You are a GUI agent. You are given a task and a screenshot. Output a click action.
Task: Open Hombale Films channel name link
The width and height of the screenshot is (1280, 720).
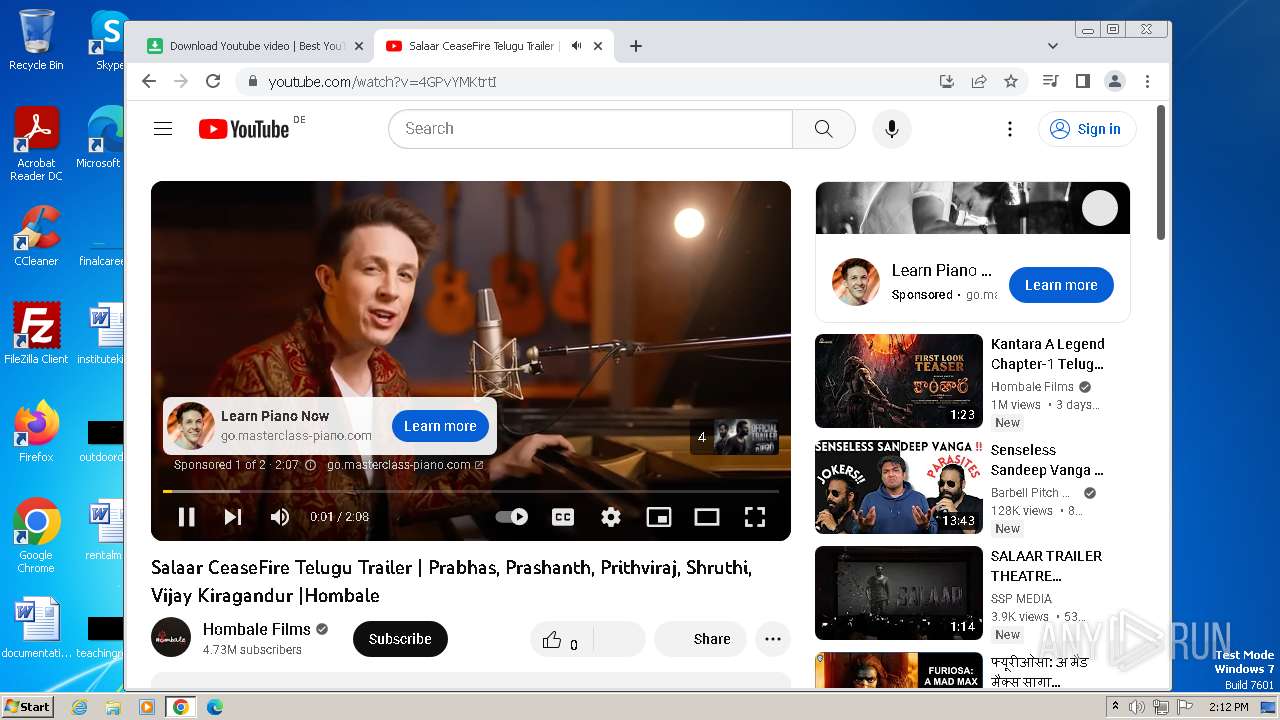click(257, 629)
